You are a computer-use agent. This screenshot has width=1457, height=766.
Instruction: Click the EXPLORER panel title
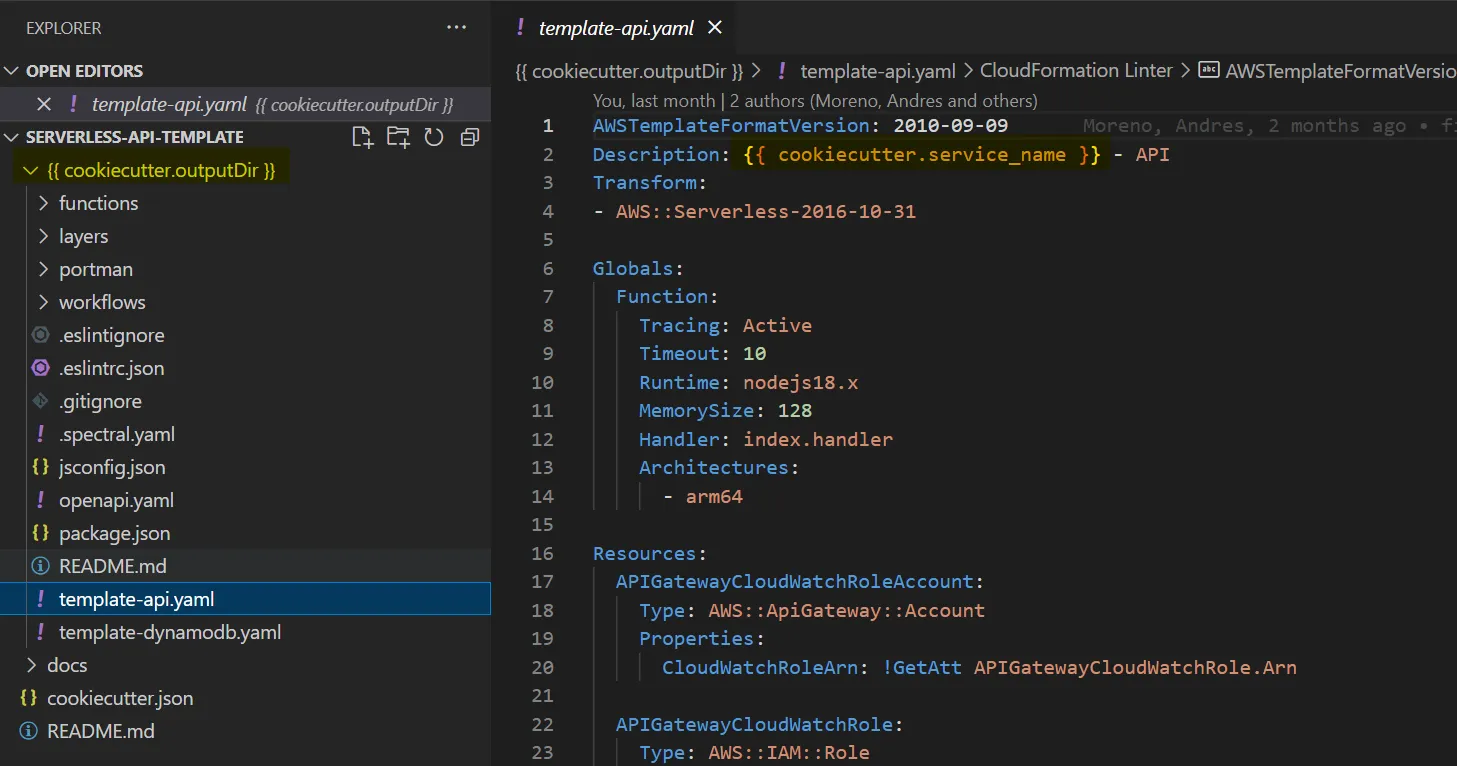point(64,28)
